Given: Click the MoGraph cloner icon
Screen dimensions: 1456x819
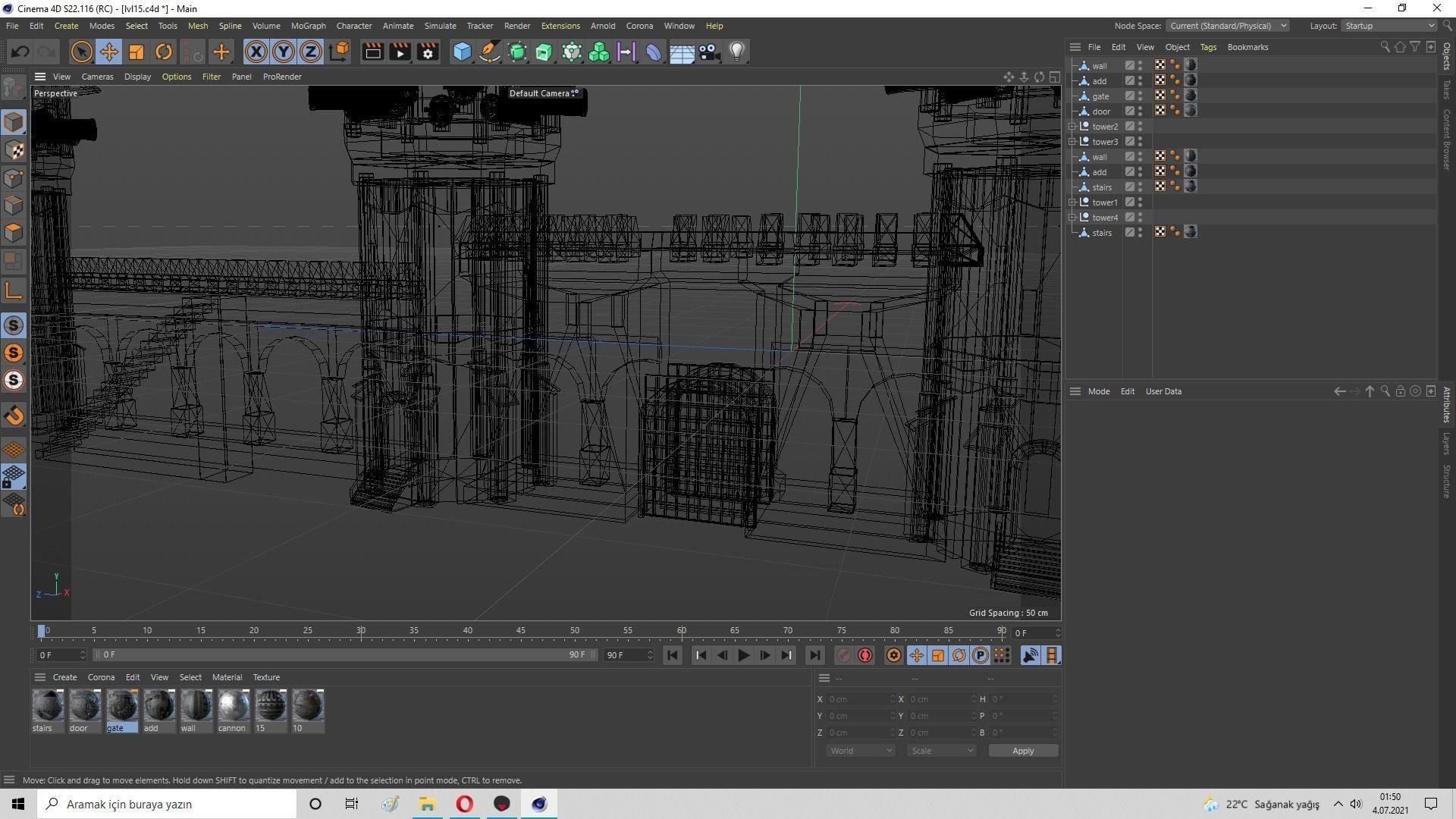Looking at the screenshot, I should click(x=599, y=52).
